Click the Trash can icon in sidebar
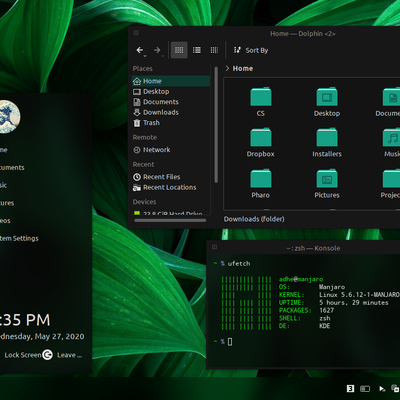400x400 pixels. [137, 123]
